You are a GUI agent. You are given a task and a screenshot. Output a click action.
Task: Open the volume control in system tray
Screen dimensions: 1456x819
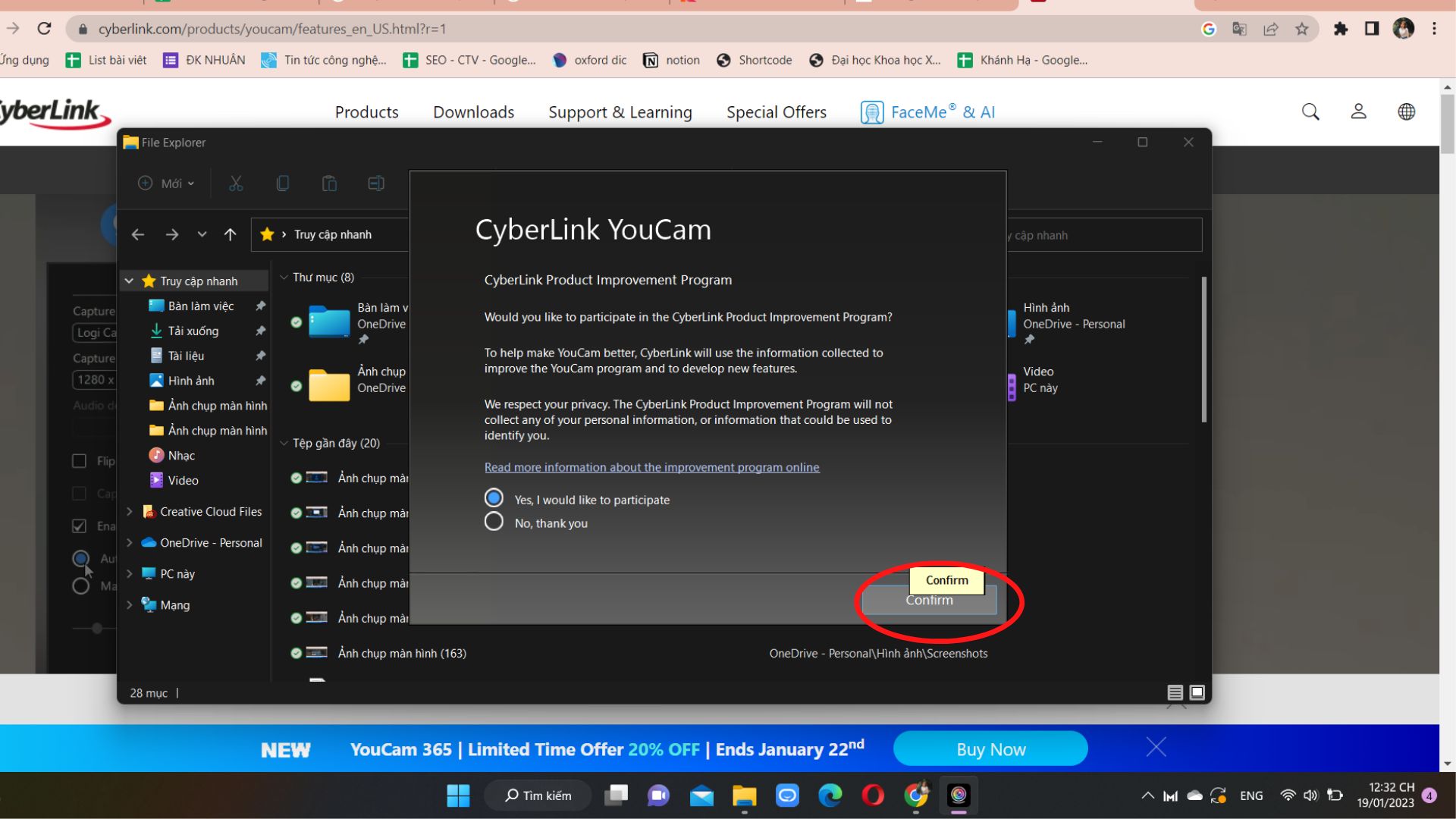(x=1310, y=795)
